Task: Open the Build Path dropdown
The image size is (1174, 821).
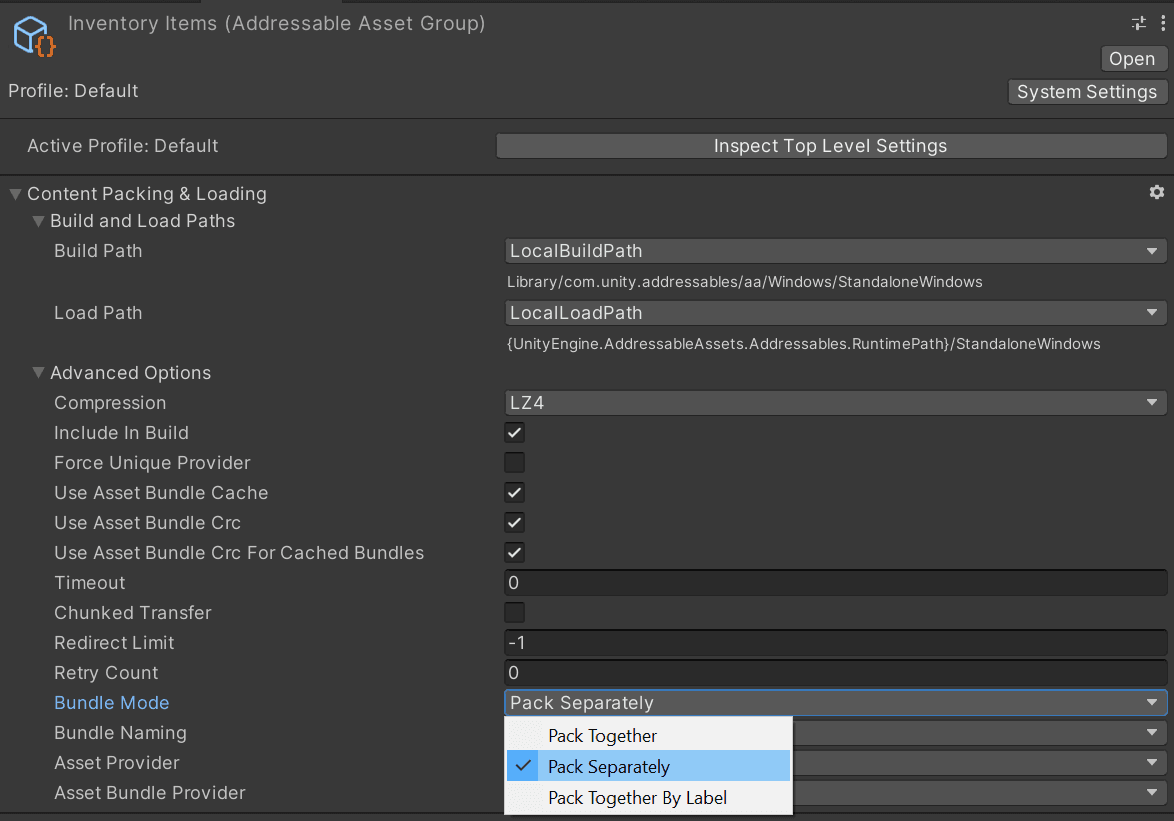Action: pyautogui.click(x=835, y=251)
